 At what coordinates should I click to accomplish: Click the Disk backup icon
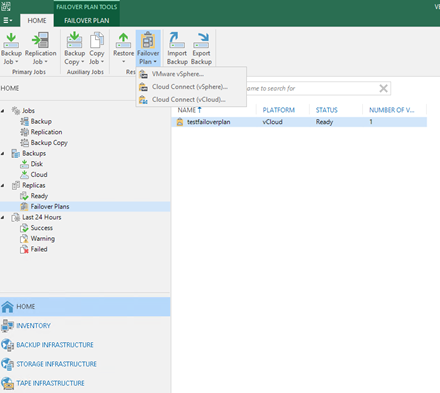pyautogui.click(x=24, y=164)
